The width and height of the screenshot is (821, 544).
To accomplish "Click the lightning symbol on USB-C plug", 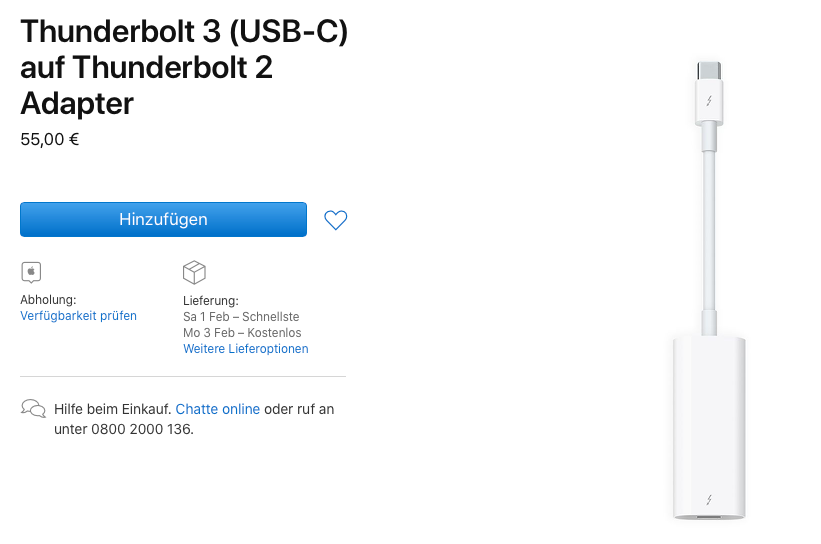I will click(709, 101).
